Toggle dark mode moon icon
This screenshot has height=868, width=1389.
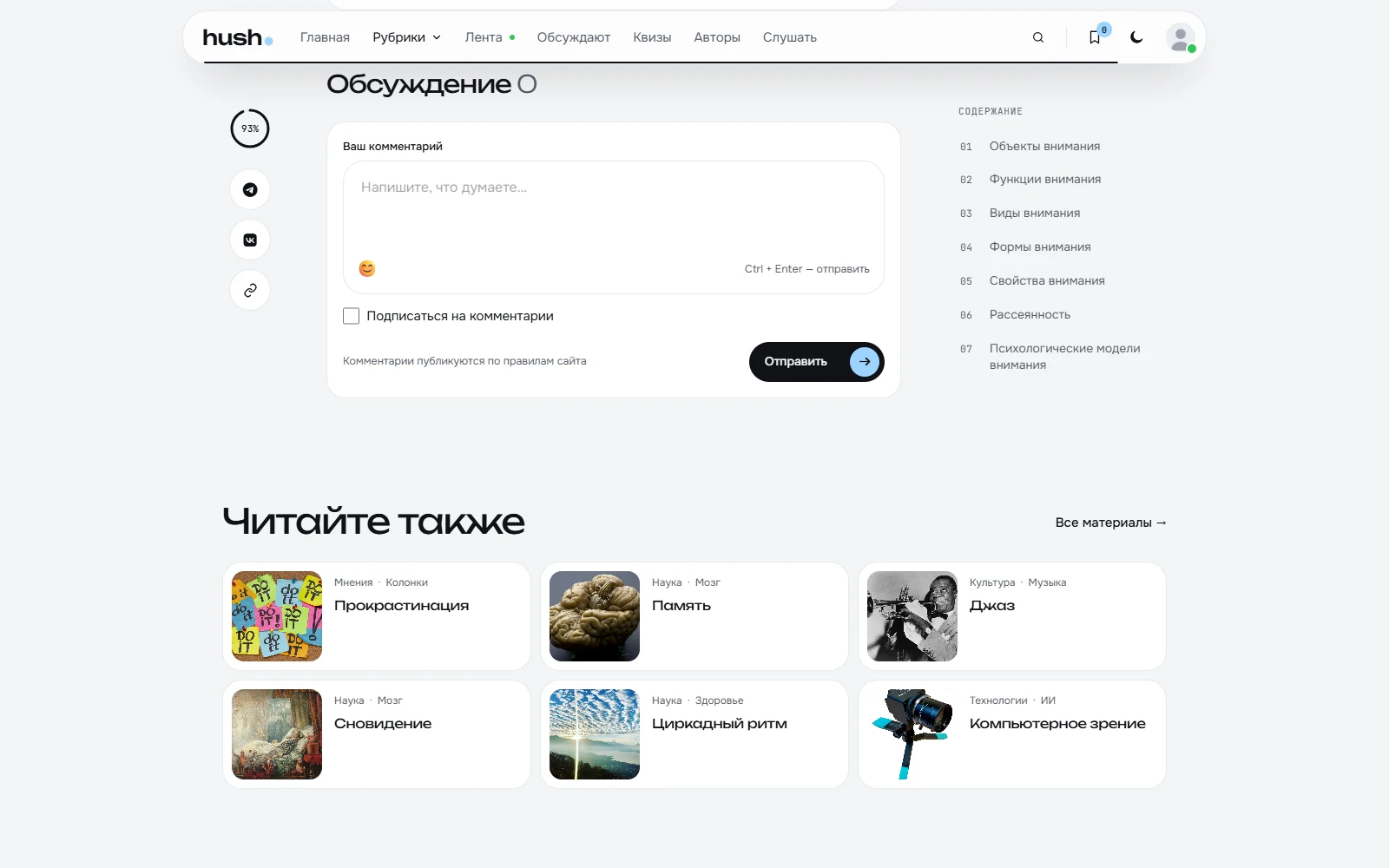[1136, 37]
